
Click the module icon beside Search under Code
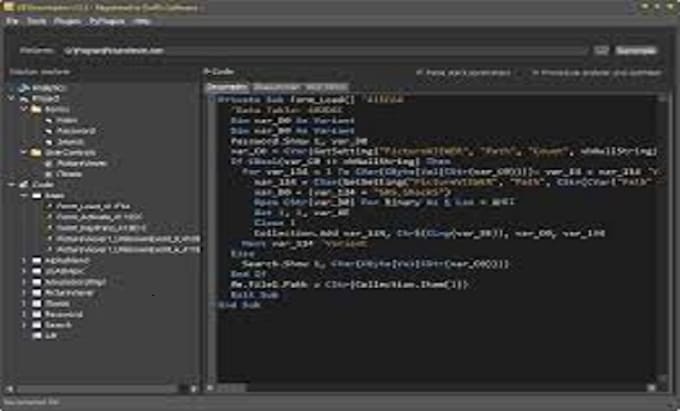pyautogui.click(x=37, y=325)
